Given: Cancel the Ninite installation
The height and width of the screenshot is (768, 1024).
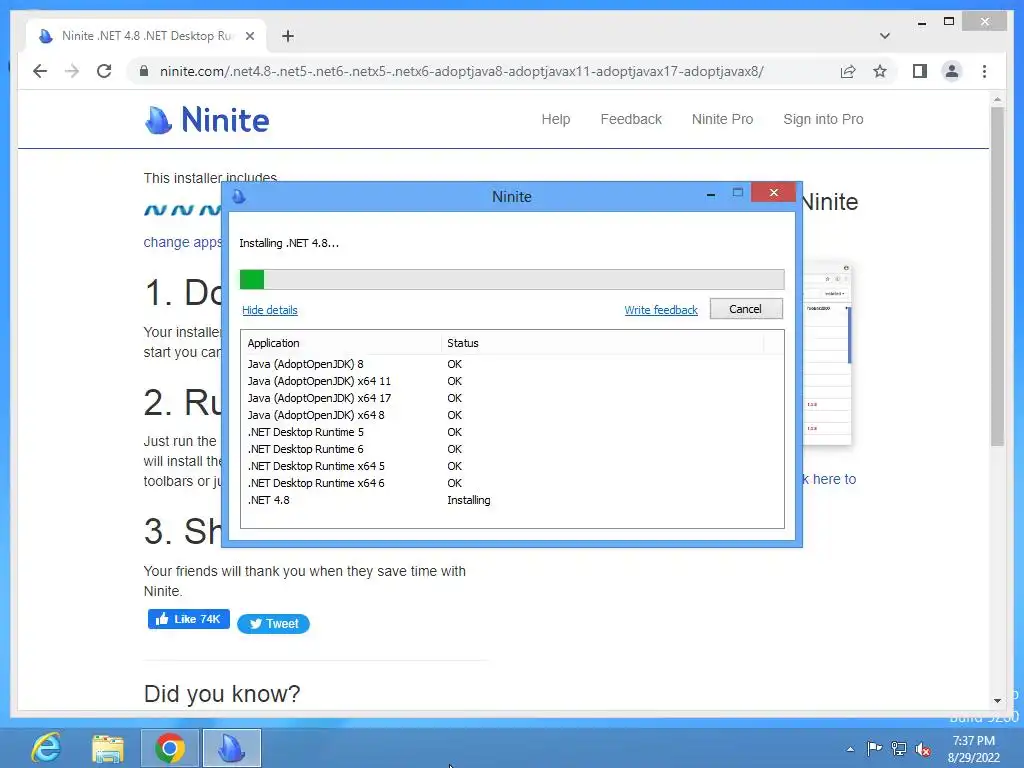Looking at the screenshot, I should pos(746,309).
